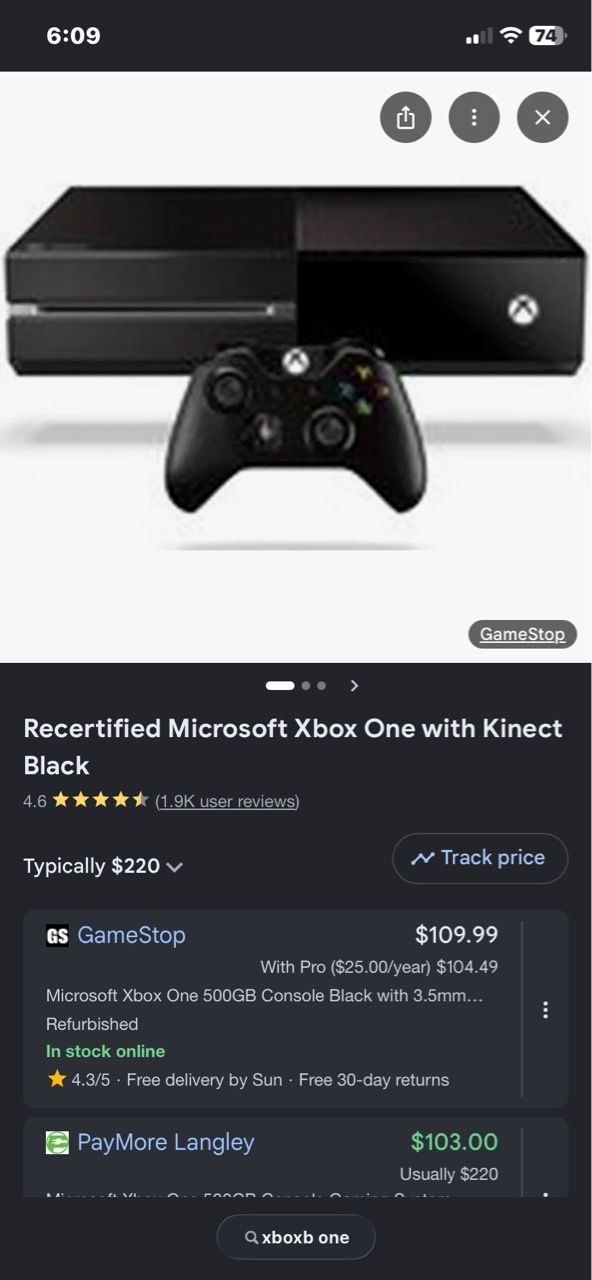
Task: Tap the $109.99 GameStop price
Action: click(456, 935)
